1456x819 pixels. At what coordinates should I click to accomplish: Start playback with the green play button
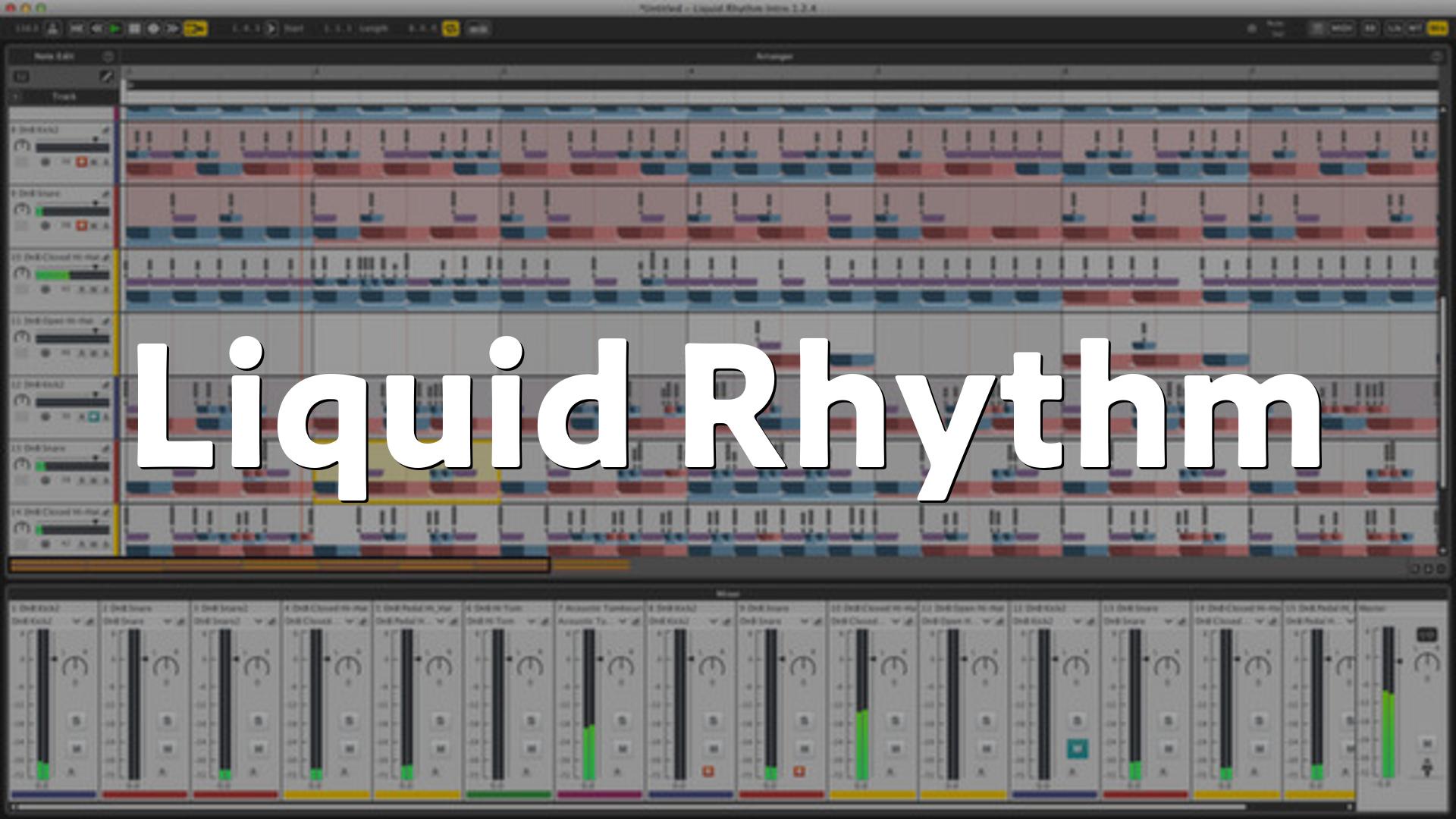115,29
